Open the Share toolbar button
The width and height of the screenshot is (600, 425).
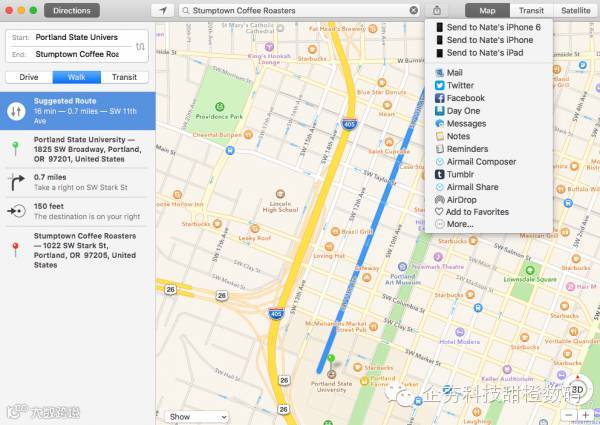(437, 10)
